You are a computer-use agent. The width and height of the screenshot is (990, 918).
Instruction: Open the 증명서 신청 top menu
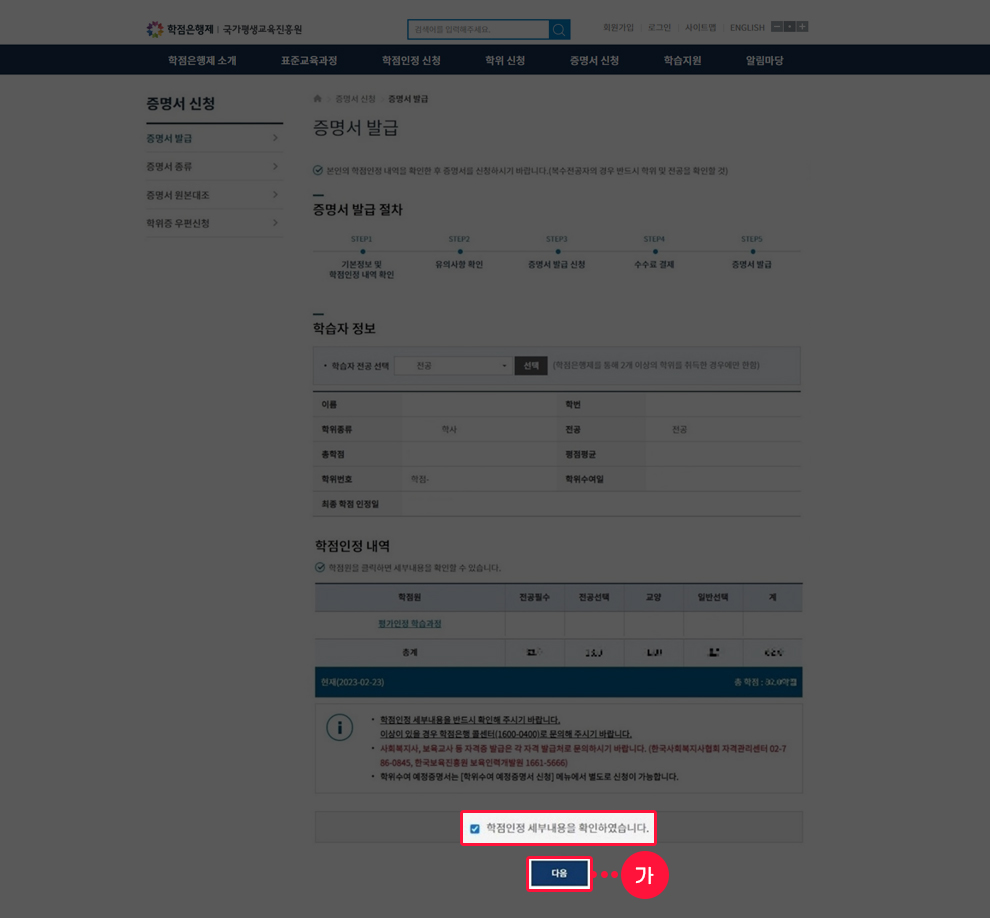[x=594, y=60]
